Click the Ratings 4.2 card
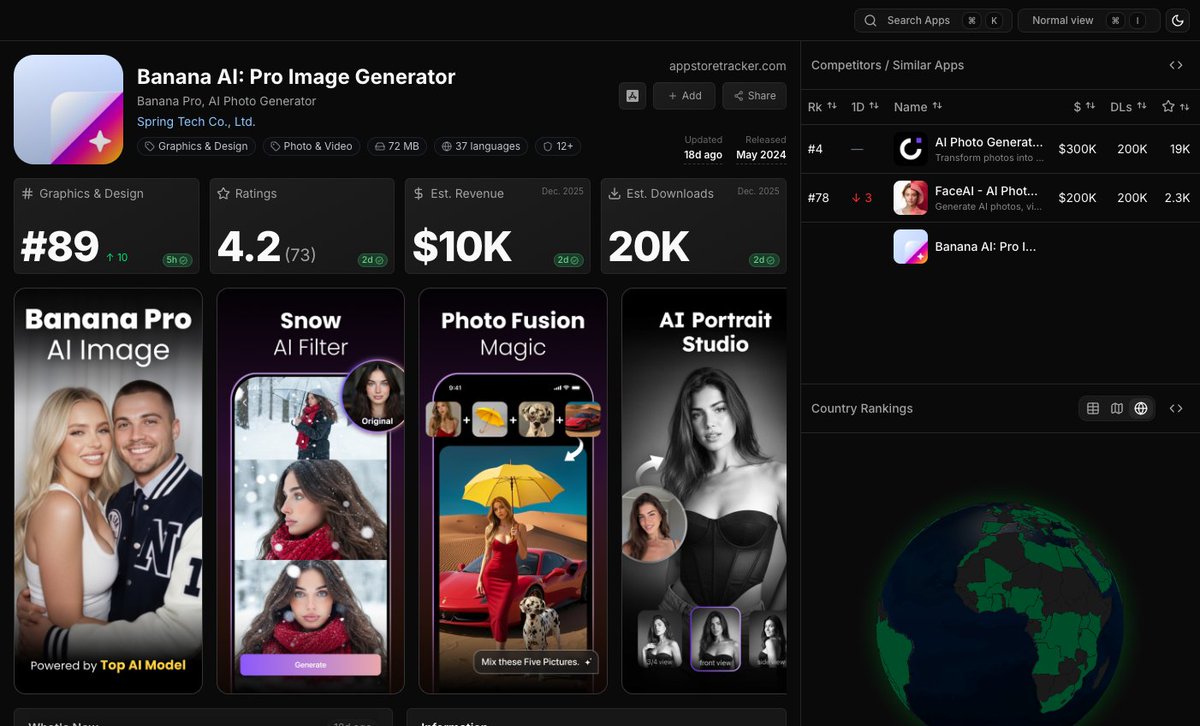Screen dimensions: 1200x726 pyautogui.click(x=302, y=226)
